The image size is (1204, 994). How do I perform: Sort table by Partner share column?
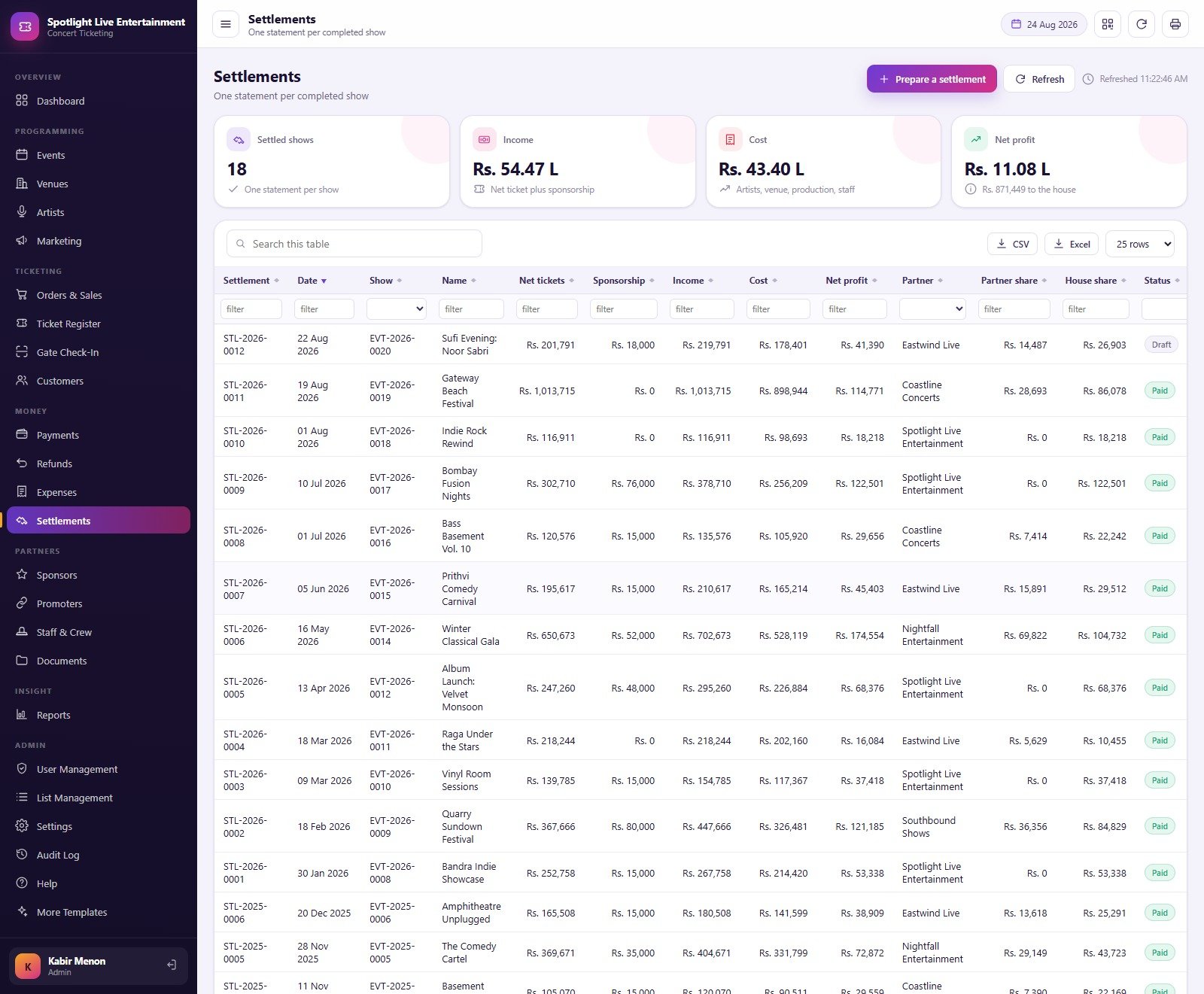click(x=1014, y=281)
